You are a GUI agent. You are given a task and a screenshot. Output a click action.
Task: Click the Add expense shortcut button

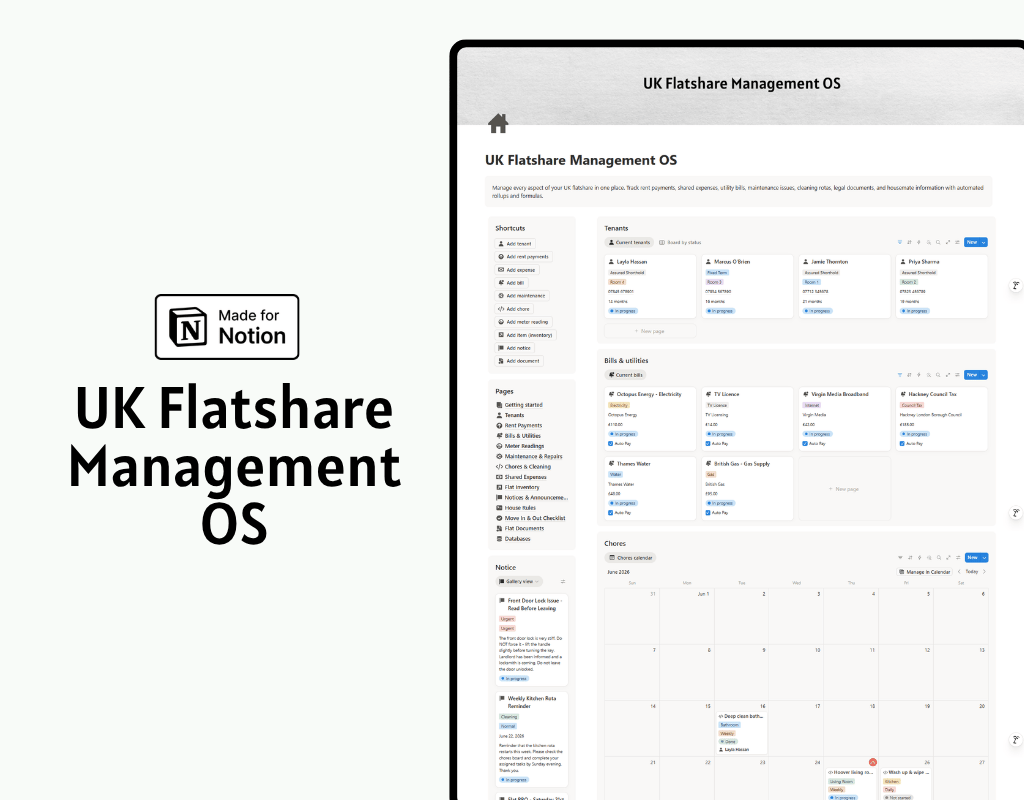[517, 270]
